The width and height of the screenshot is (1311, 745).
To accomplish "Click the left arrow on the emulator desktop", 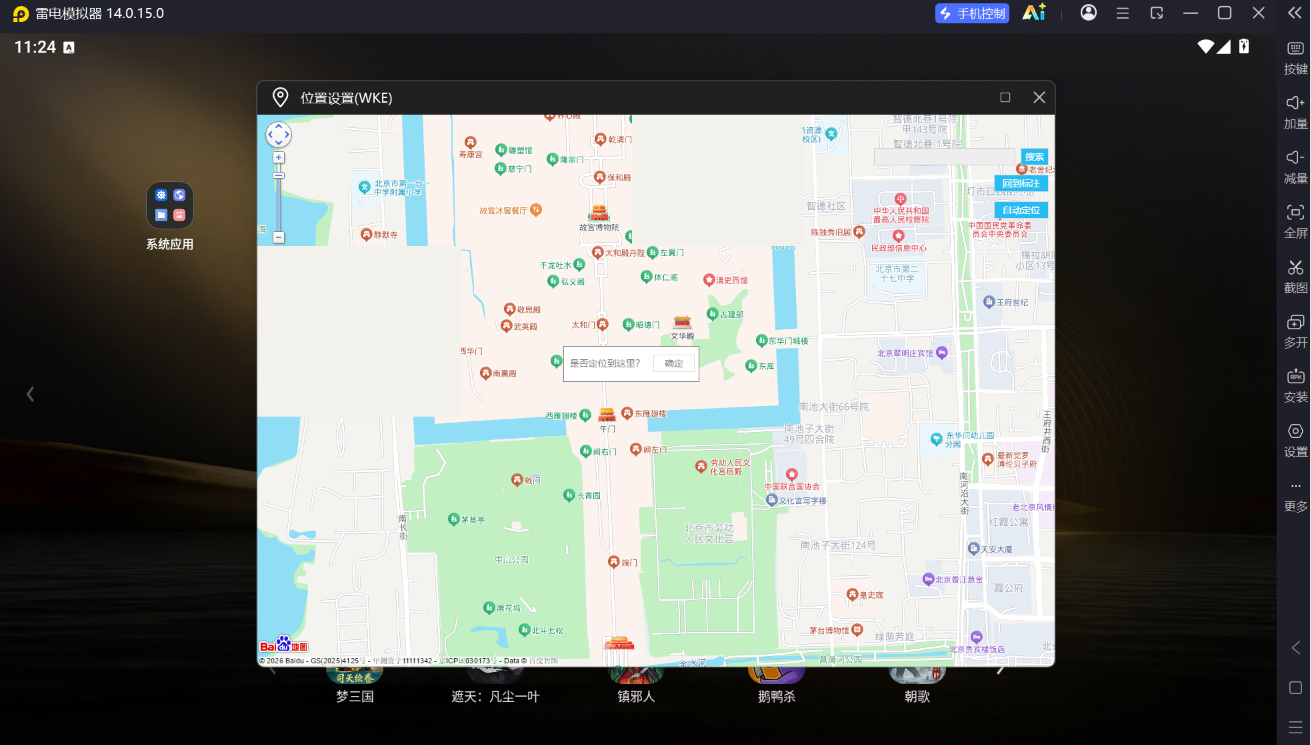I will [x=30, y=394].
